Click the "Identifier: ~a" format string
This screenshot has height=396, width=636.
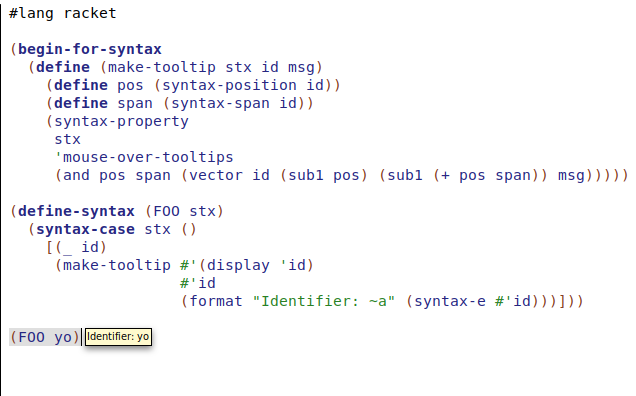[x=324, y=301]
